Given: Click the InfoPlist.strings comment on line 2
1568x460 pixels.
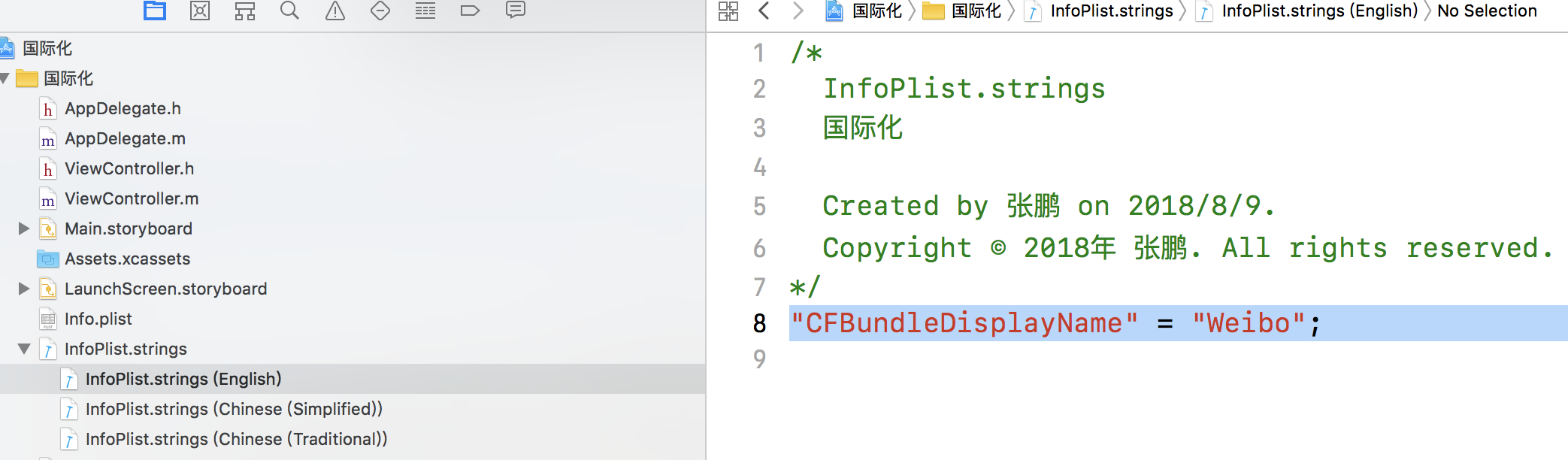Looking at the screenshot, I should point(964,89).
